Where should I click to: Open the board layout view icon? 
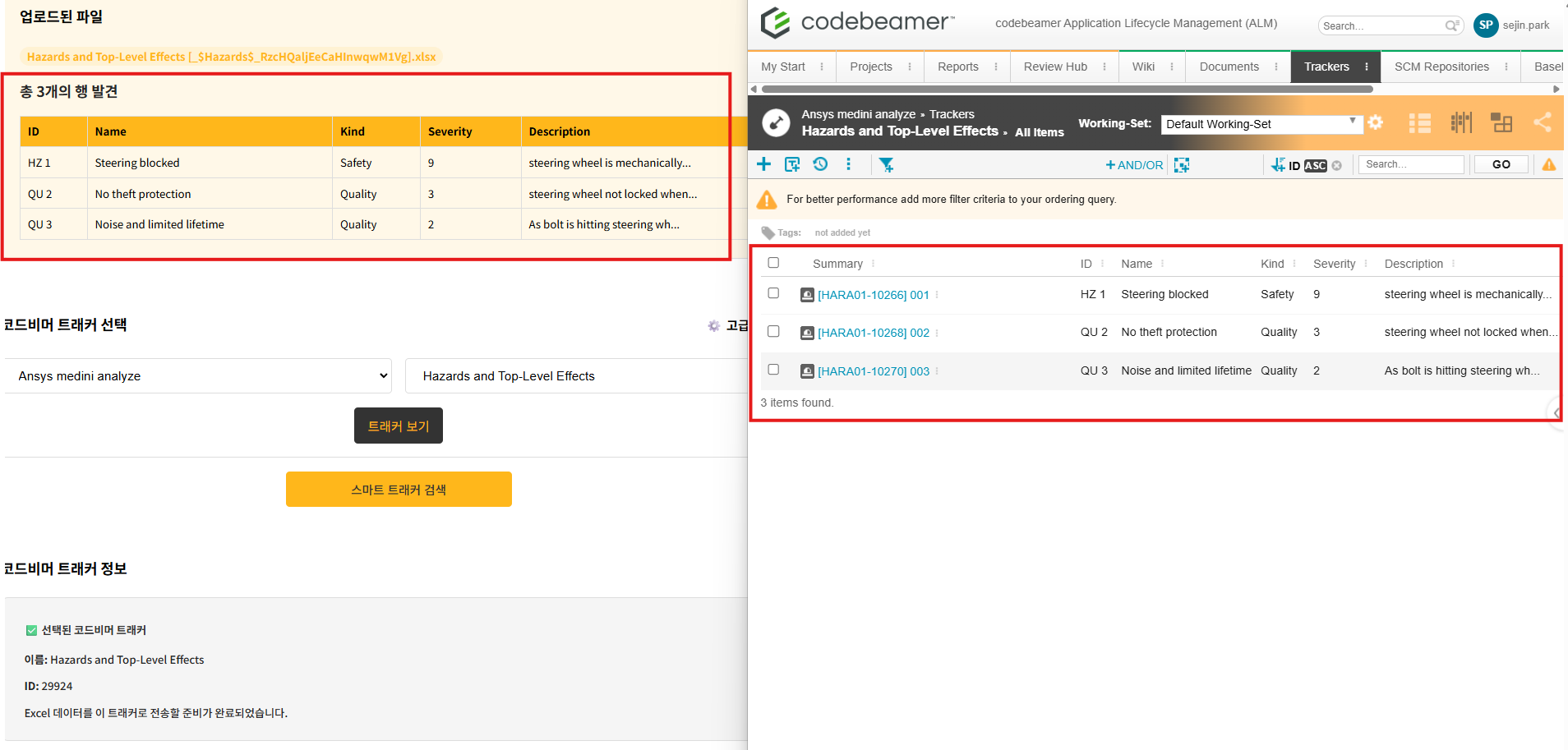pos(1501,123)
